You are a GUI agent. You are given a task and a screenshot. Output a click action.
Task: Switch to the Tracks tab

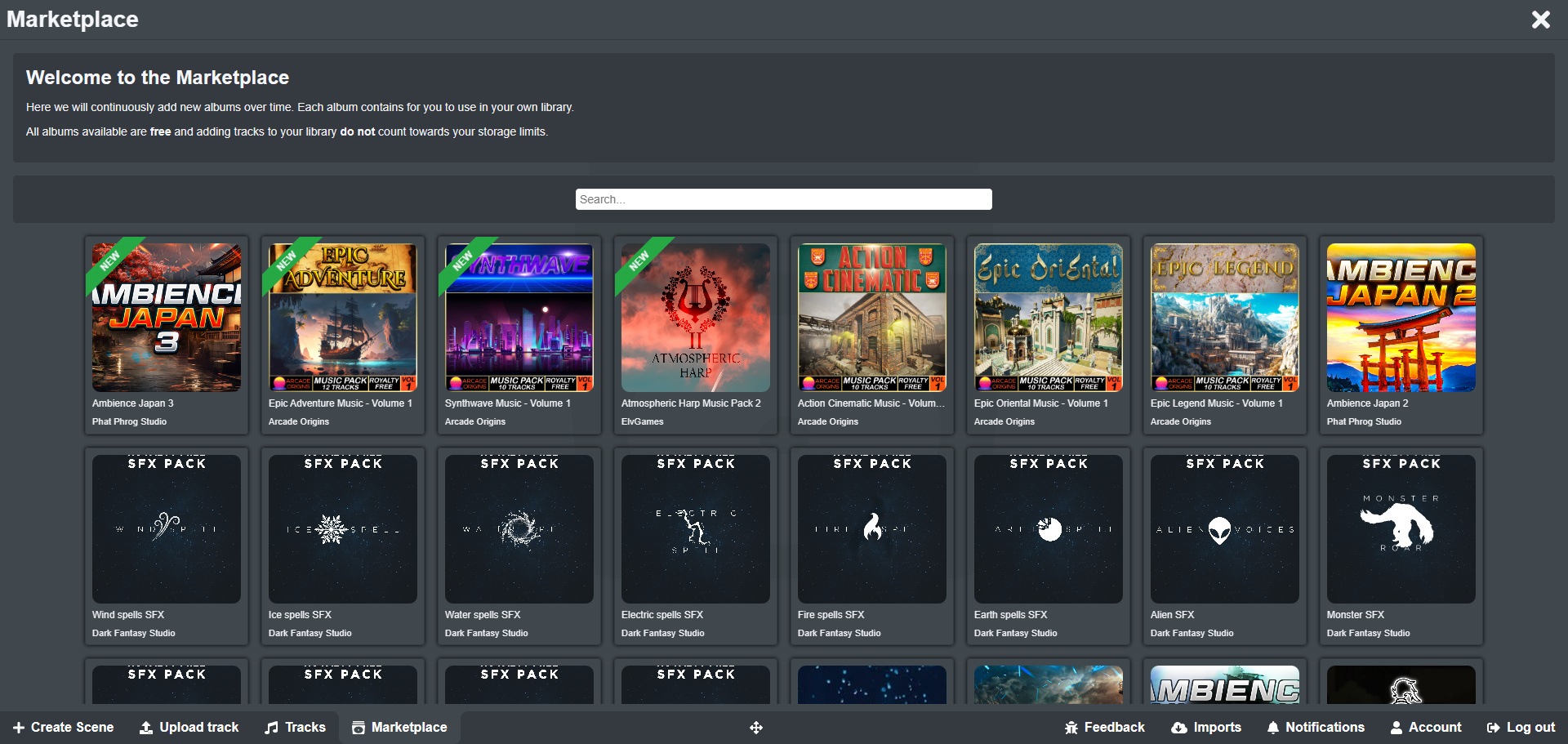(295, 728)
